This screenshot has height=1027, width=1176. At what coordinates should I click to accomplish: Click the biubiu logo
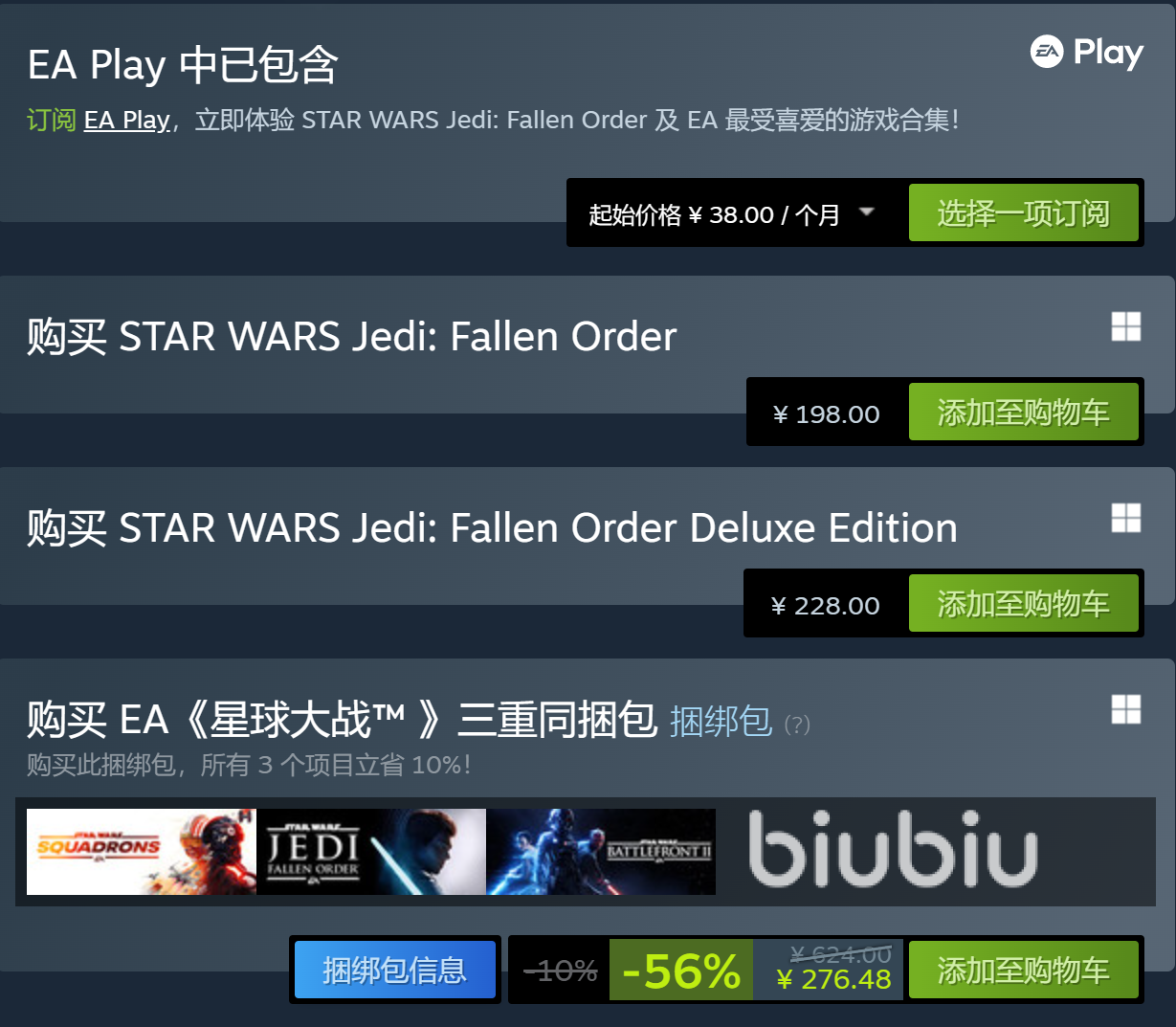point(893,850)
